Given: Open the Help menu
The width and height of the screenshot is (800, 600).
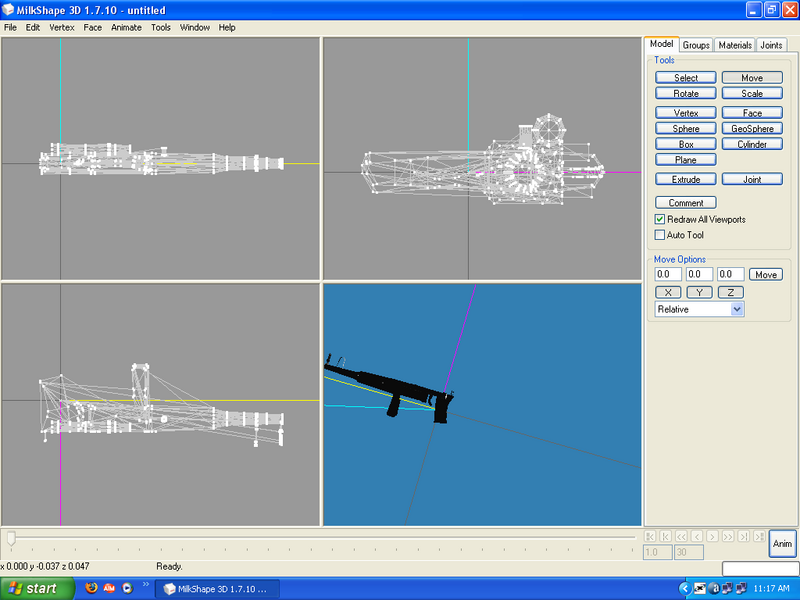Looking at the screenshot, I should tap(227, 28).
